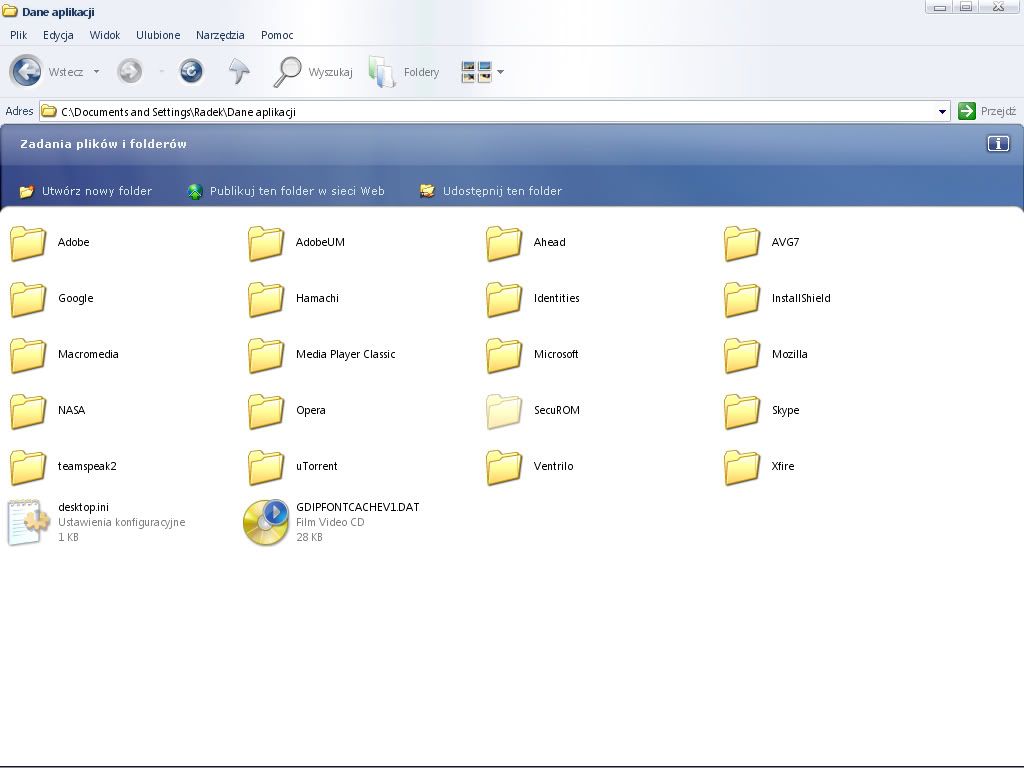This screenshot has height=768, width=1024.
Task: Go up one folder level icon
Action: [x=239, y=71]
